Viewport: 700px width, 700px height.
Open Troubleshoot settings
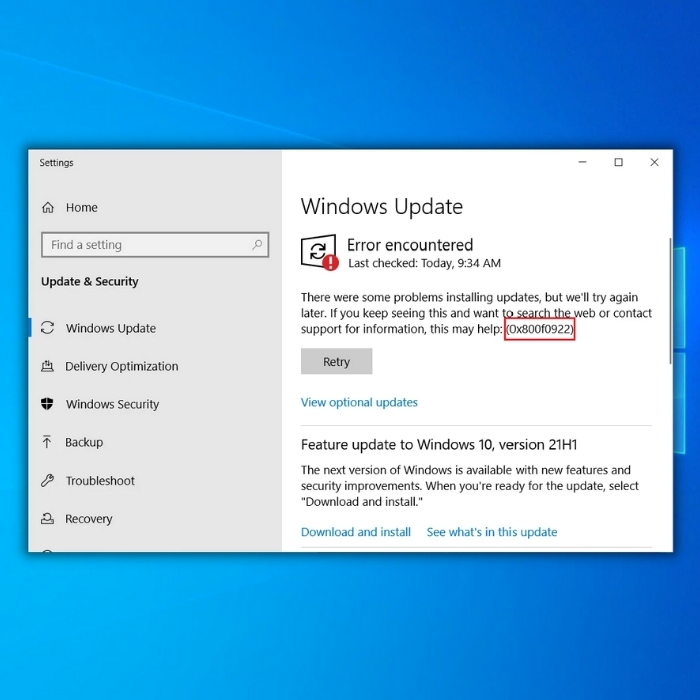click(x=100, y=480)
